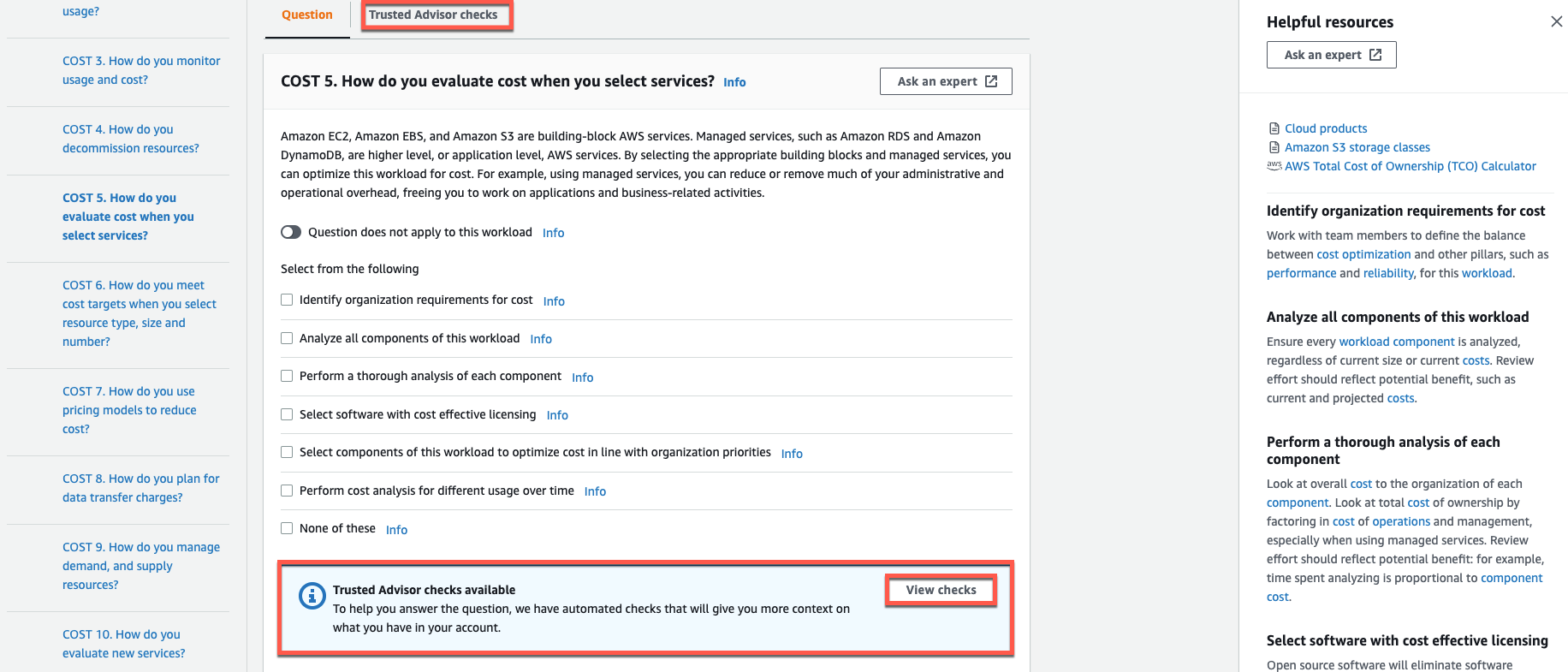The image size is (1568, 672).
Task: Click the View checks button
Action: (940, 590)
